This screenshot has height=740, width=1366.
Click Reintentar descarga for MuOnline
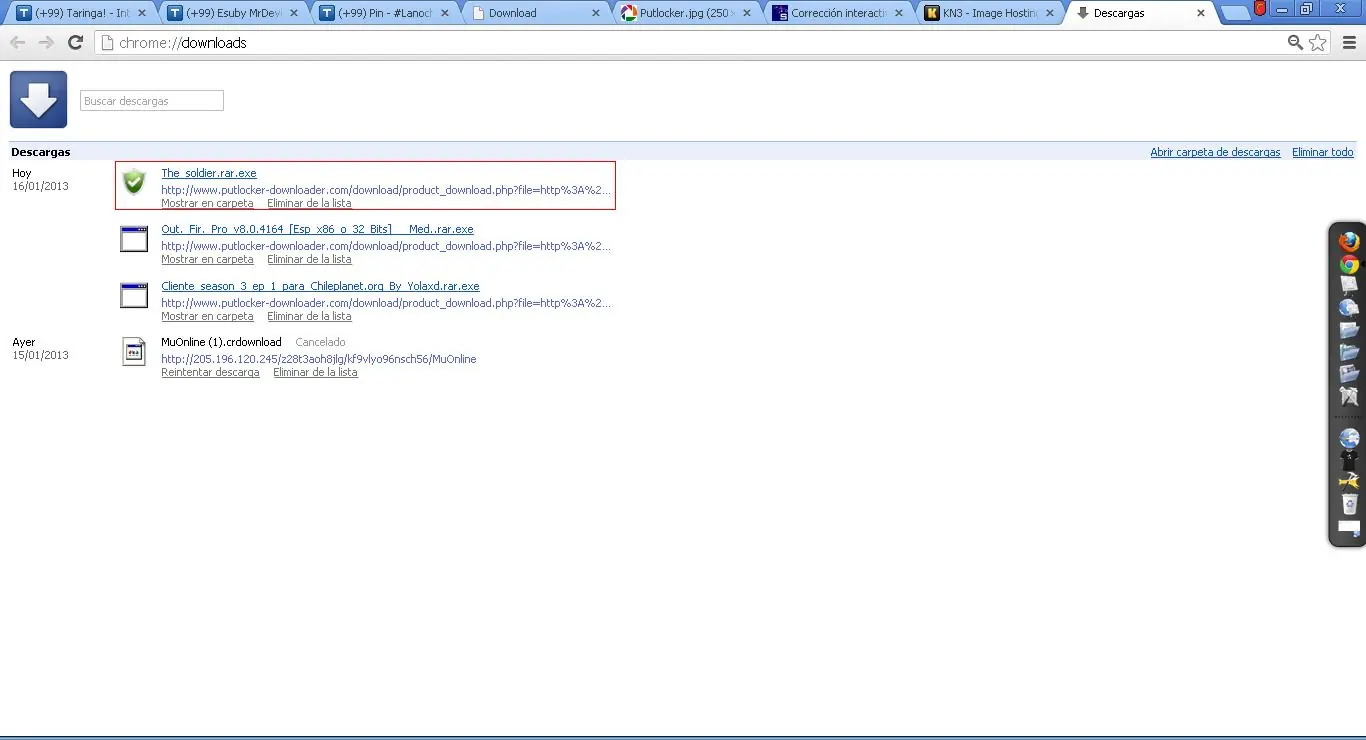(210, 372)
